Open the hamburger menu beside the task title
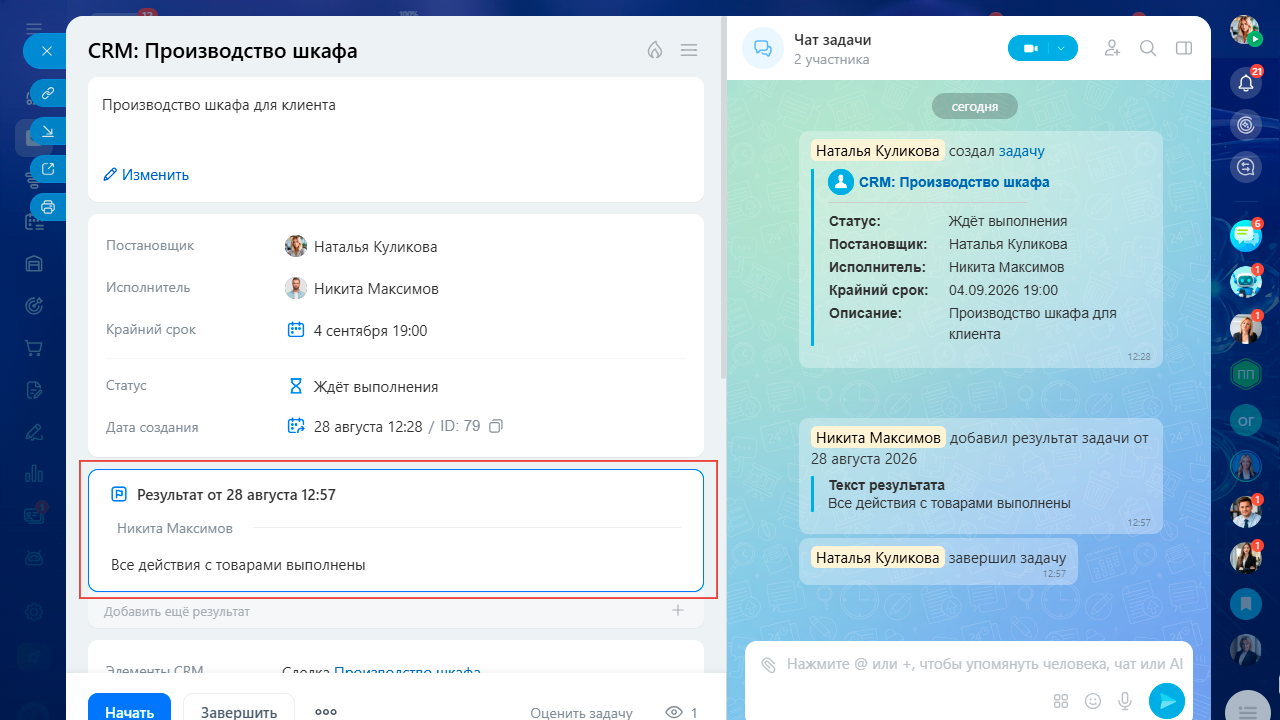 (x=688, y=50)
